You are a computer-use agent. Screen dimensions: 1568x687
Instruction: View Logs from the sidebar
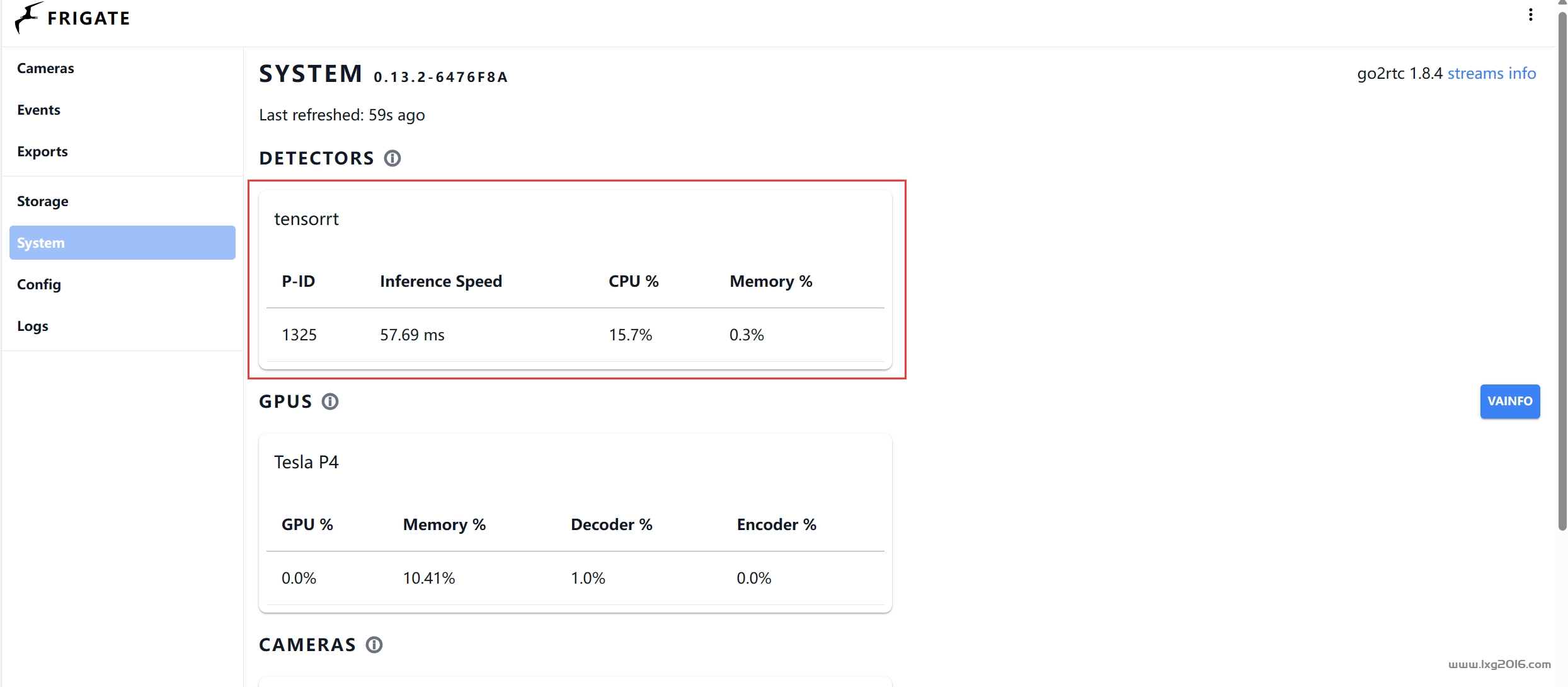pos(33,326)
